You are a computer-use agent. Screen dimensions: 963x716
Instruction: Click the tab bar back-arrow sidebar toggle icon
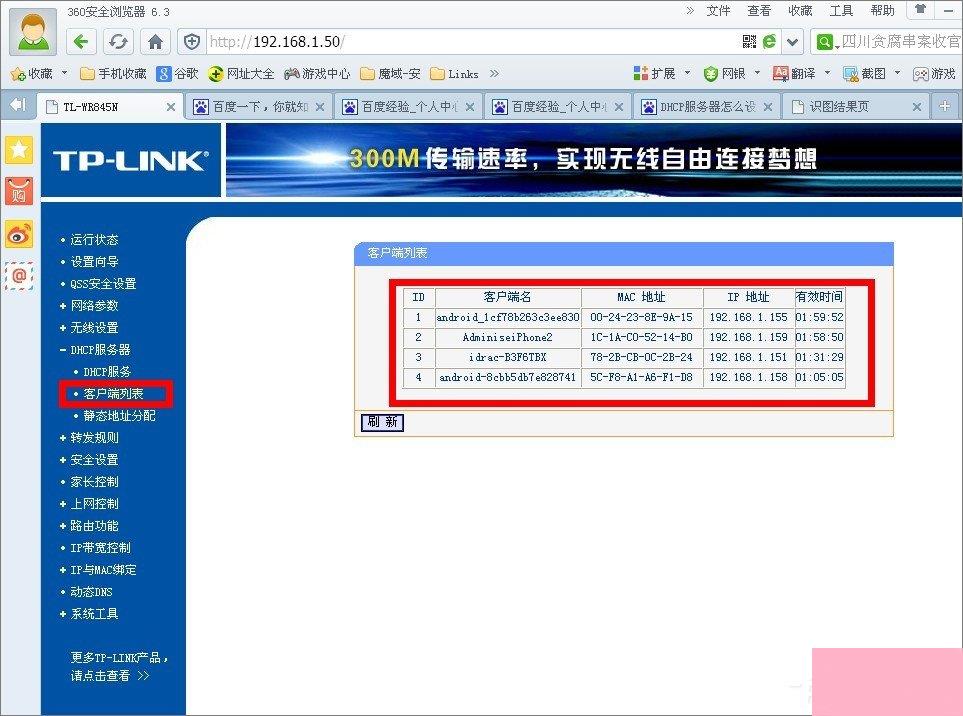point(18,105)
